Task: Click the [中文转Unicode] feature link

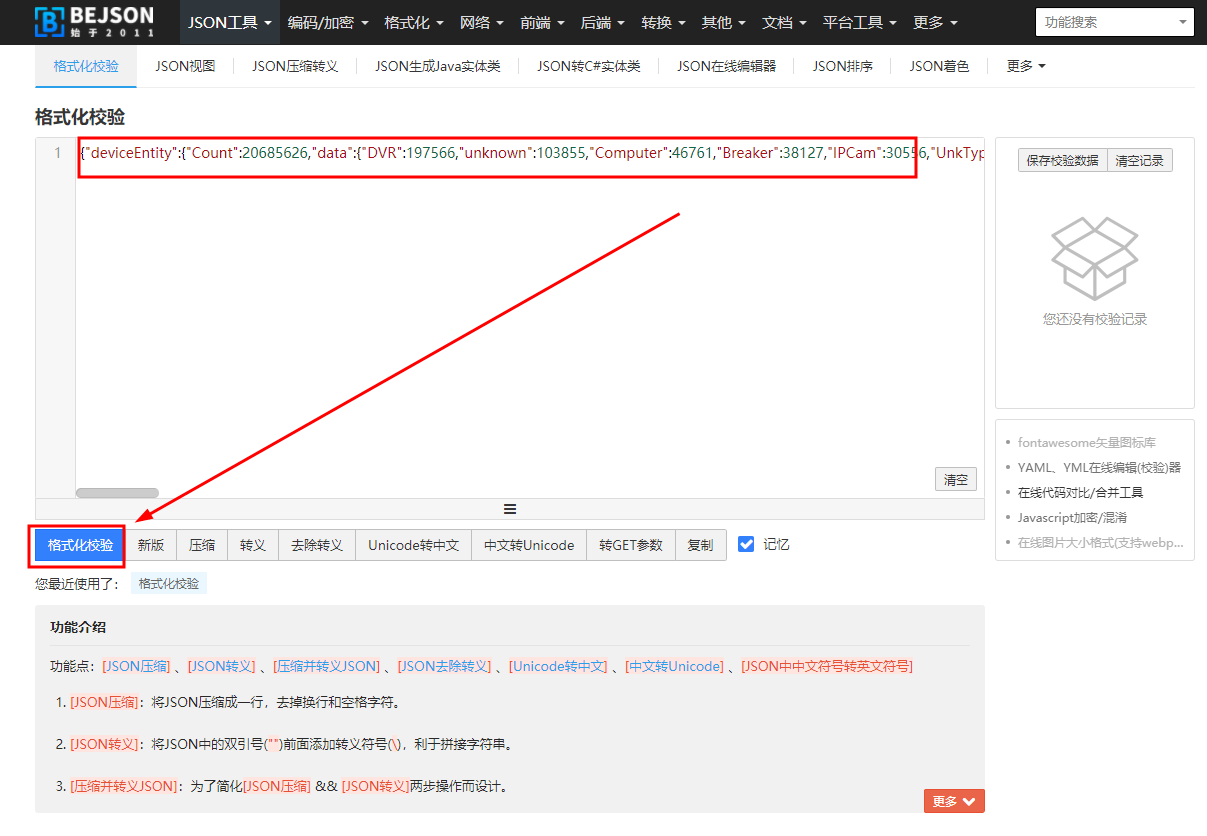Action: 675,666
